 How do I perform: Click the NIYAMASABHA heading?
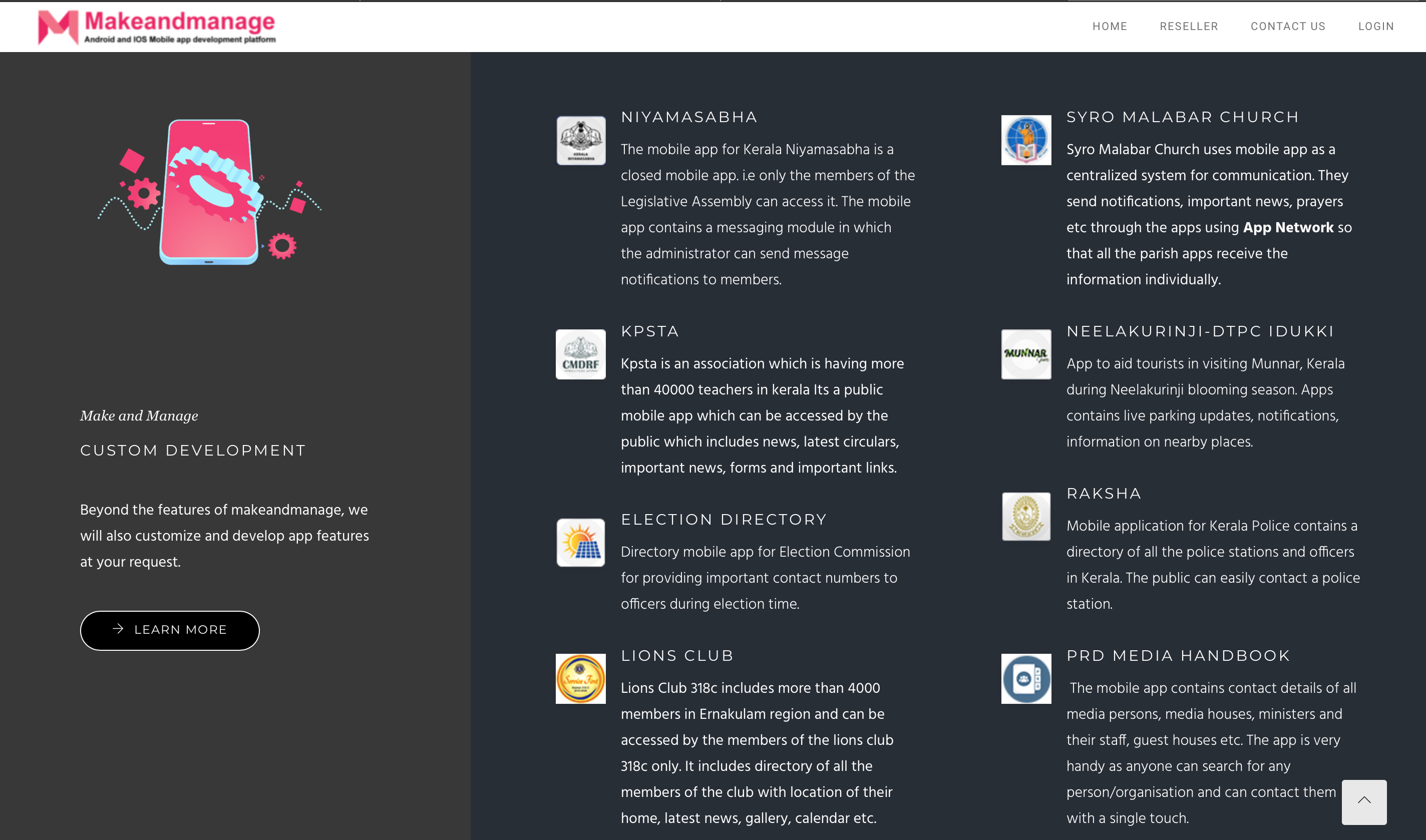689,117
